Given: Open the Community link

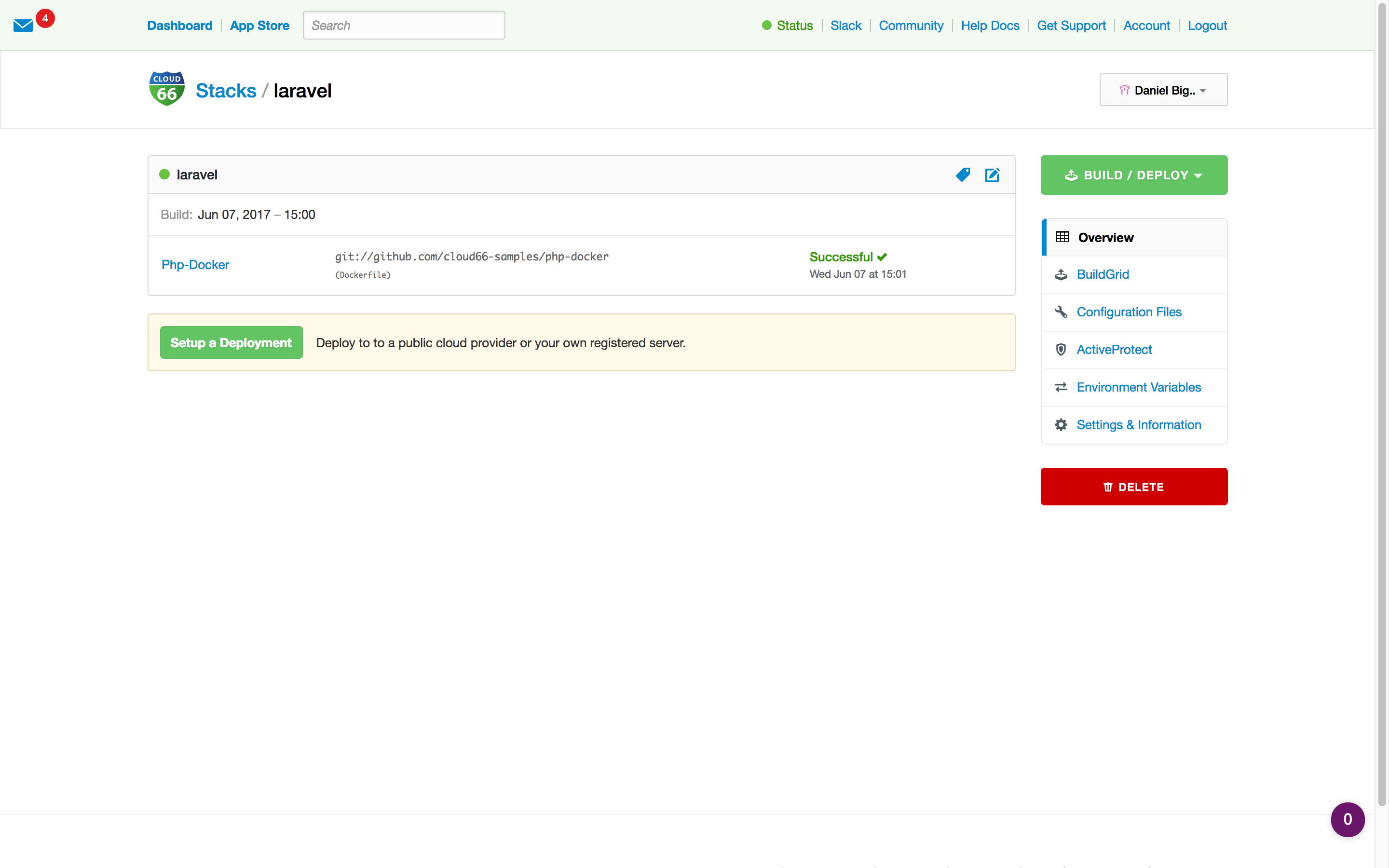Looking at the screenshot, I should [x=911, y=25].
